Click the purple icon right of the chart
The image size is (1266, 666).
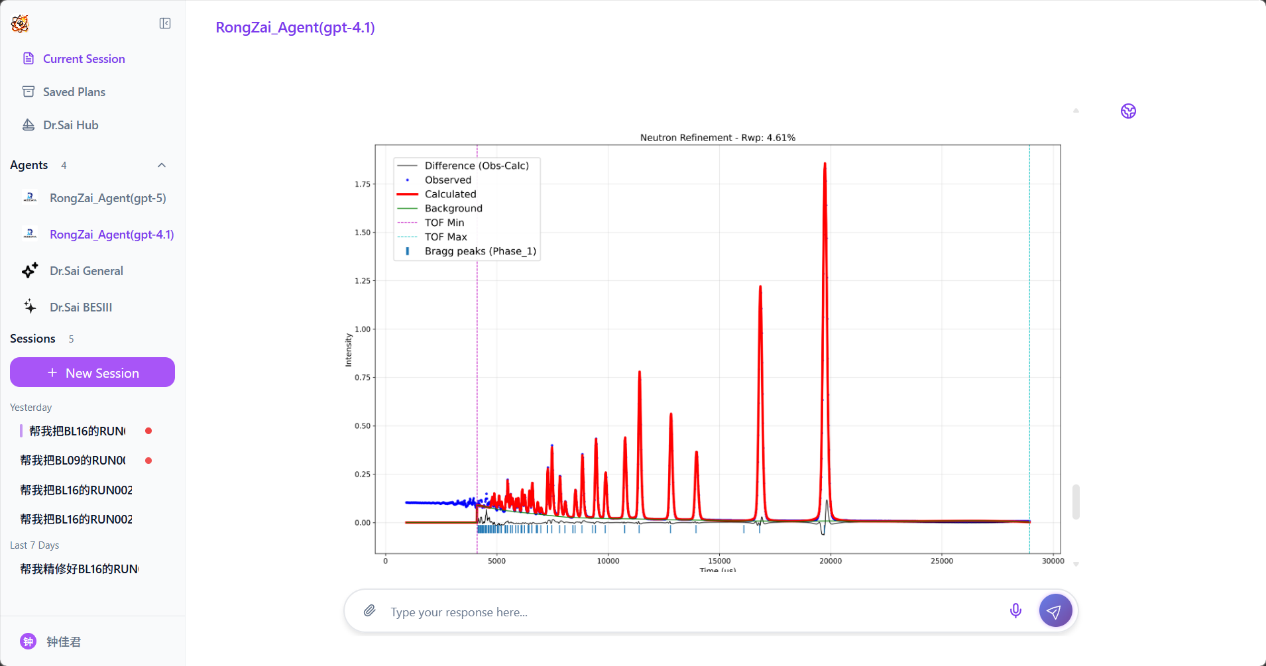tap(1128, 111)
